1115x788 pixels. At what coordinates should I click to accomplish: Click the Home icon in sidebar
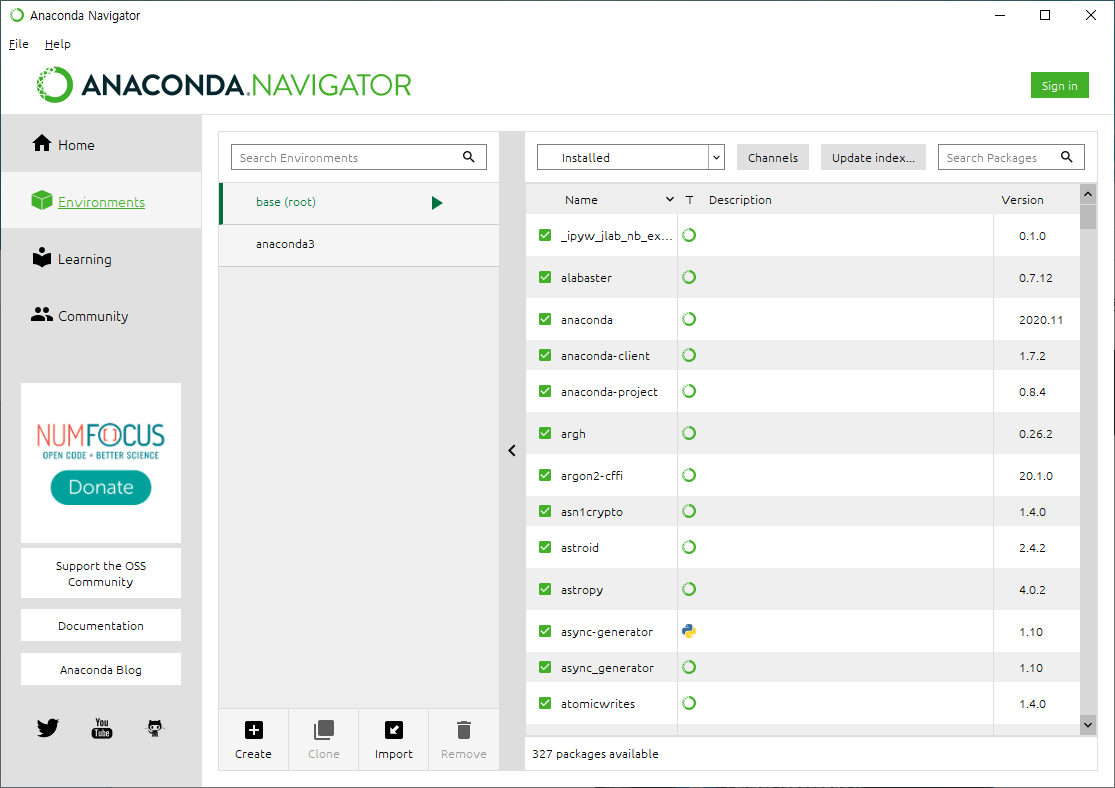(x=42, y=144)
